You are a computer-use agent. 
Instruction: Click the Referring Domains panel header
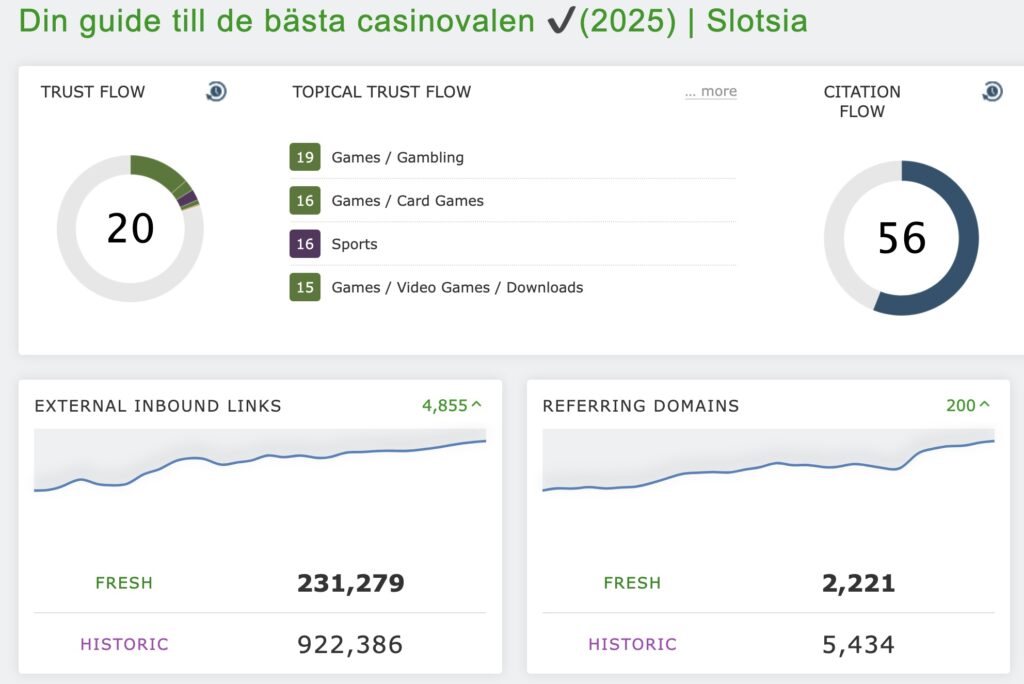641,406
